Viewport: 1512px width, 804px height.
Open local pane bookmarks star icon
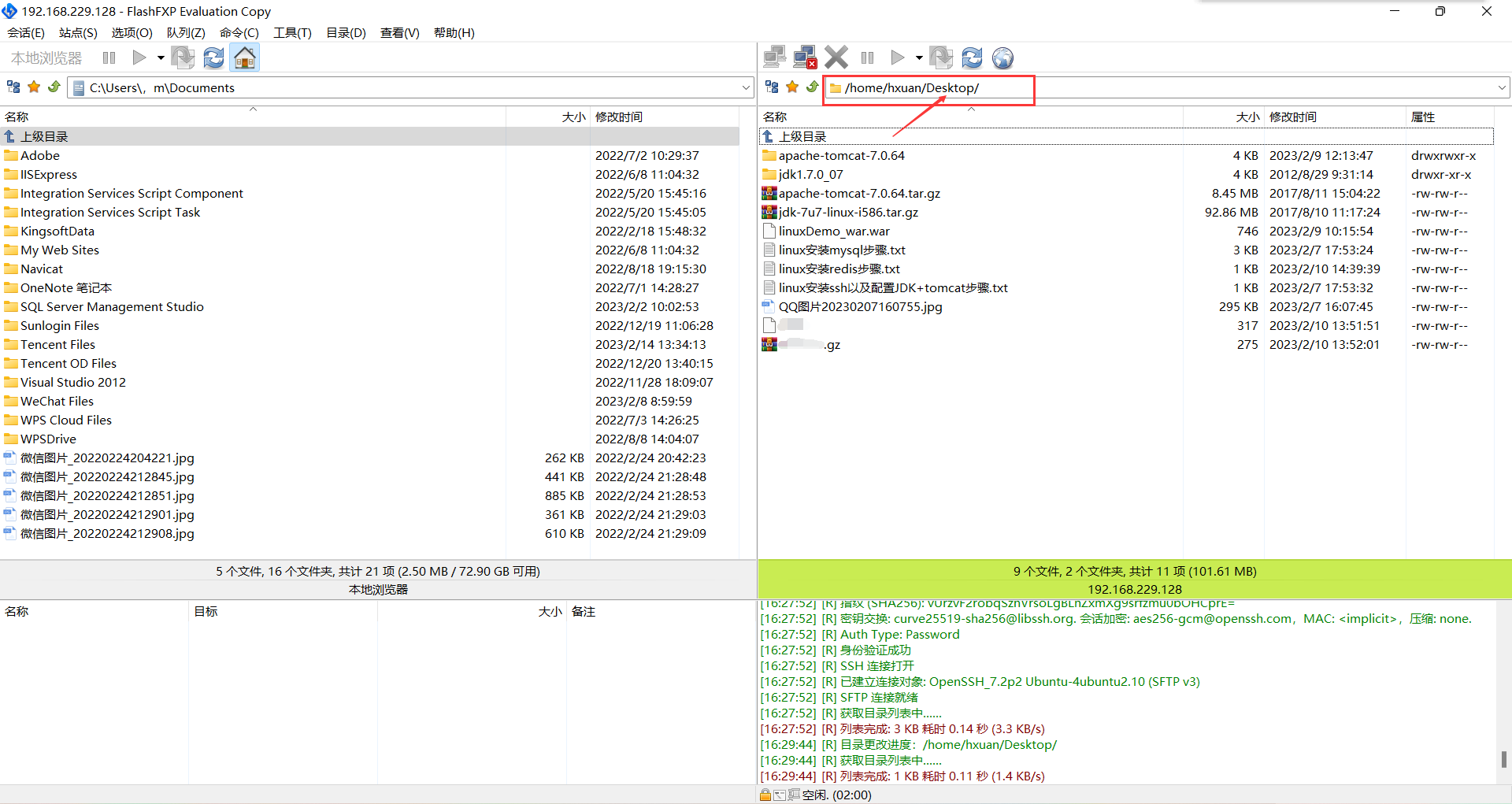[x=34, y=87]
